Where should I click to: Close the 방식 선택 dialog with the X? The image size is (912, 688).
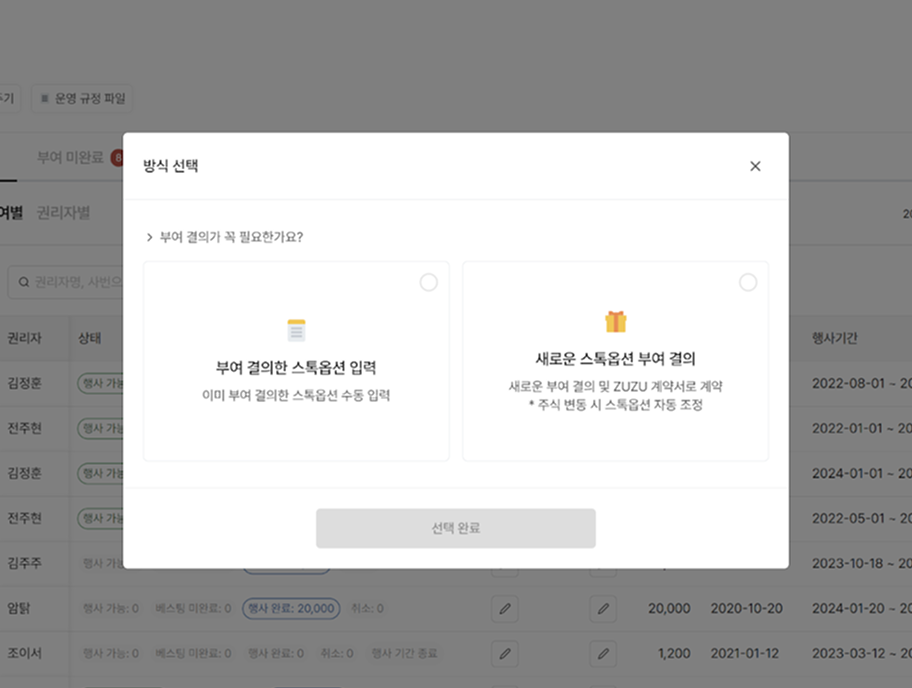(x=755, y=166)
